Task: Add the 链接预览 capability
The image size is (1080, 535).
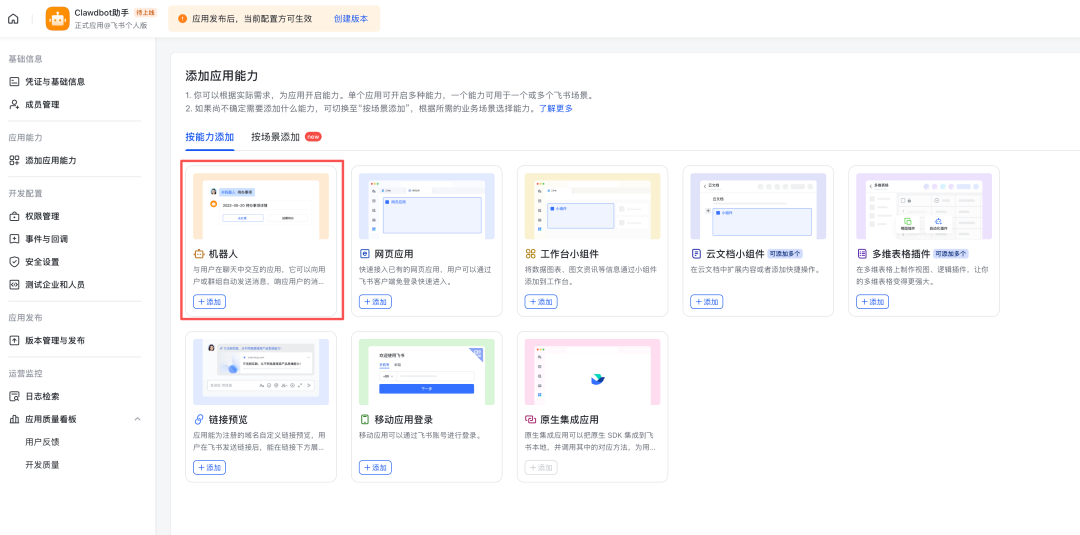Action: point(209,467)
